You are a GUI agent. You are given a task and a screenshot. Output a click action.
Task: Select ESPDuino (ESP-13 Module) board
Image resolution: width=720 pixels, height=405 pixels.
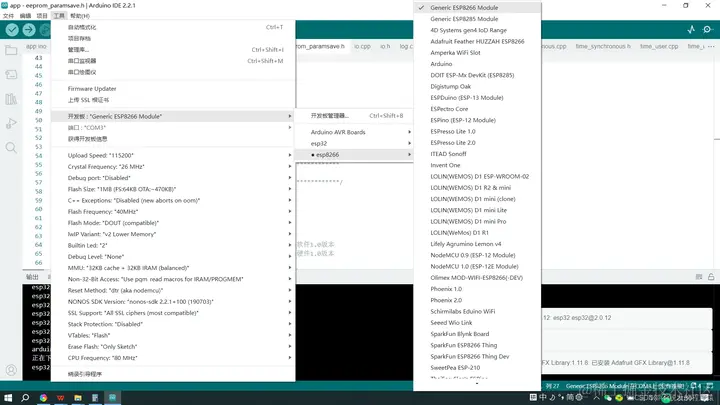tap(477, 97)
